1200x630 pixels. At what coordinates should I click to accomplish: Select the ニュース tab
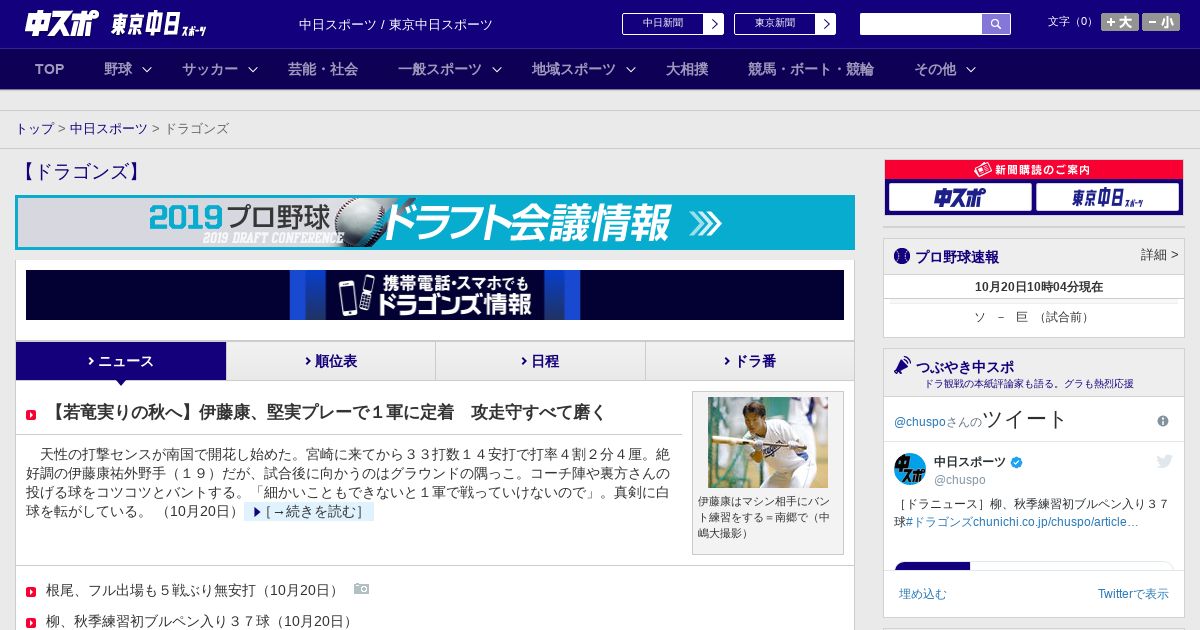click(x=121, y=361)
